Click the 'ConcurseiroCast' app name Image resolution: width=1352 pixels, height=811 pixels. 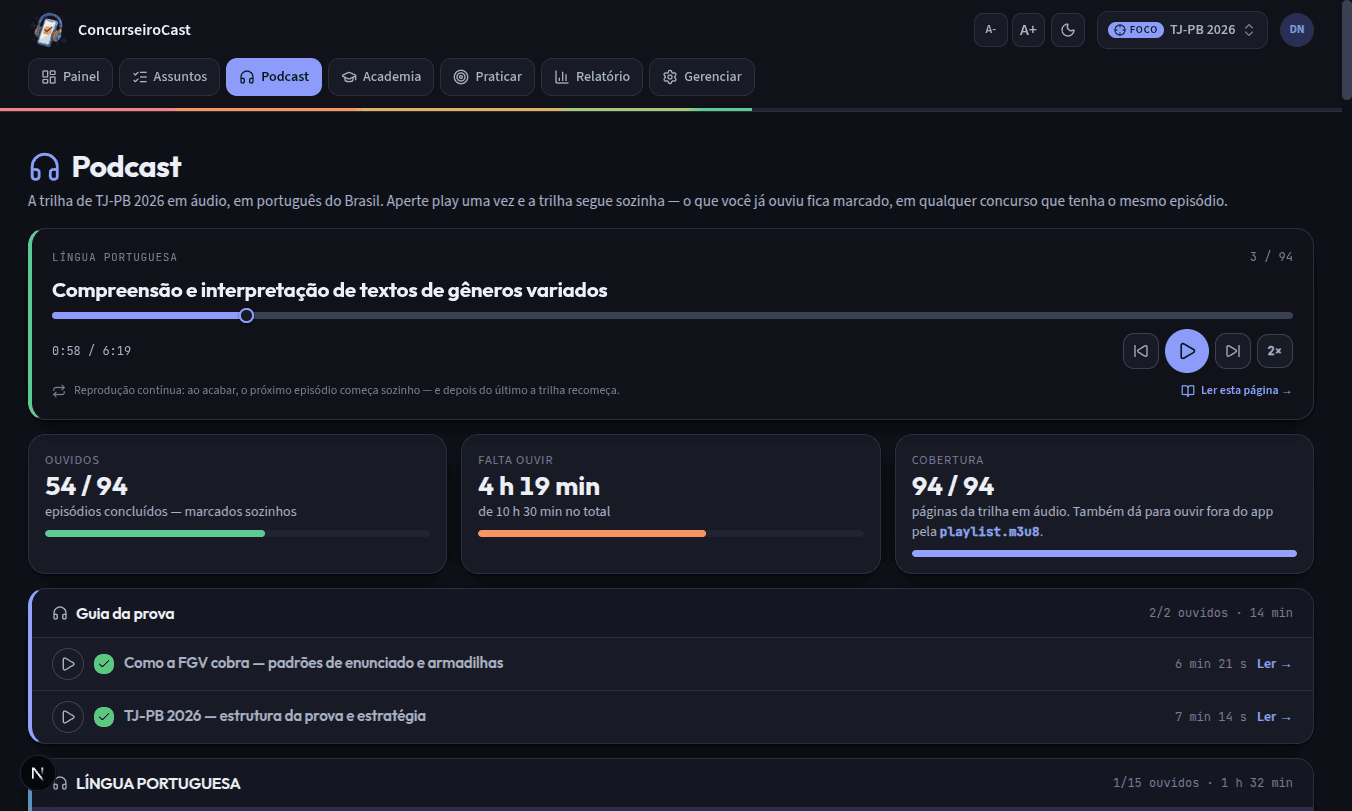point(134,30)
